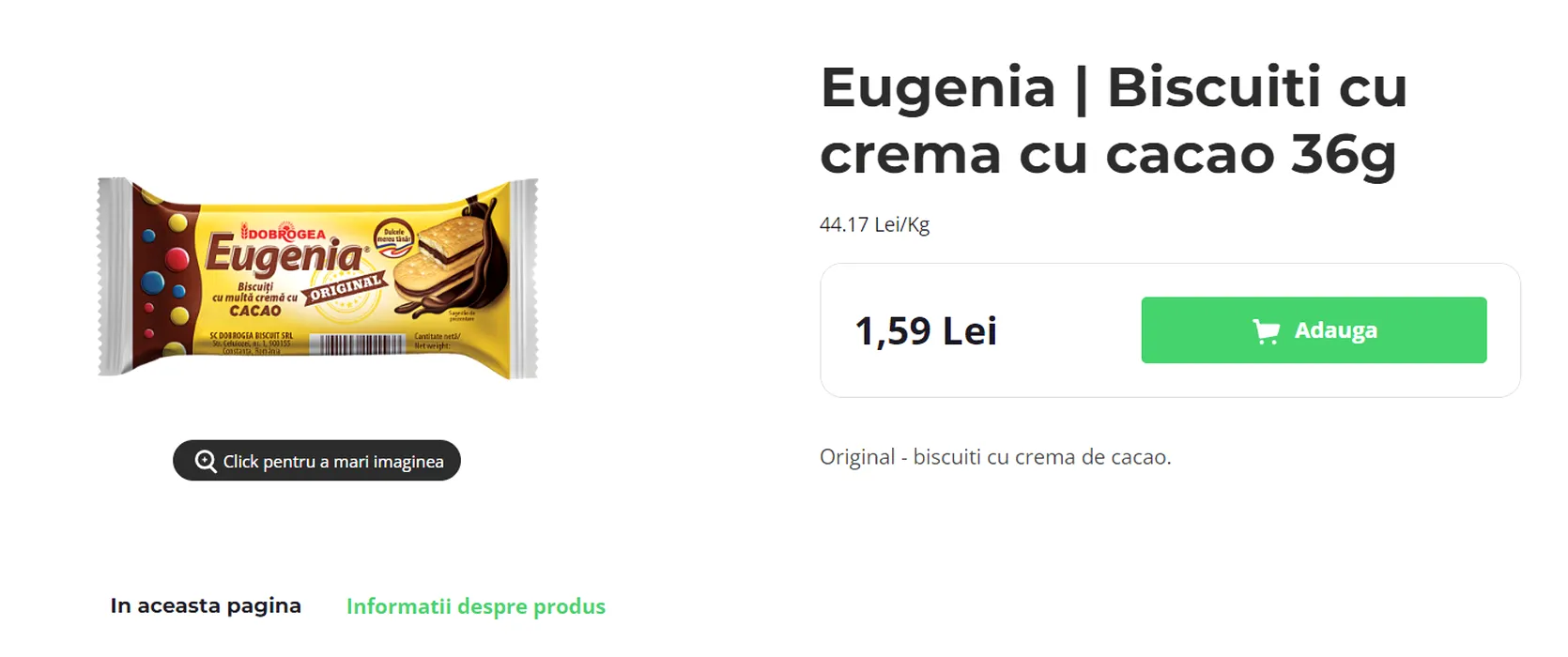
Task: Click the Dobrogea logo on the wrapper
Action: click(284, 233)
